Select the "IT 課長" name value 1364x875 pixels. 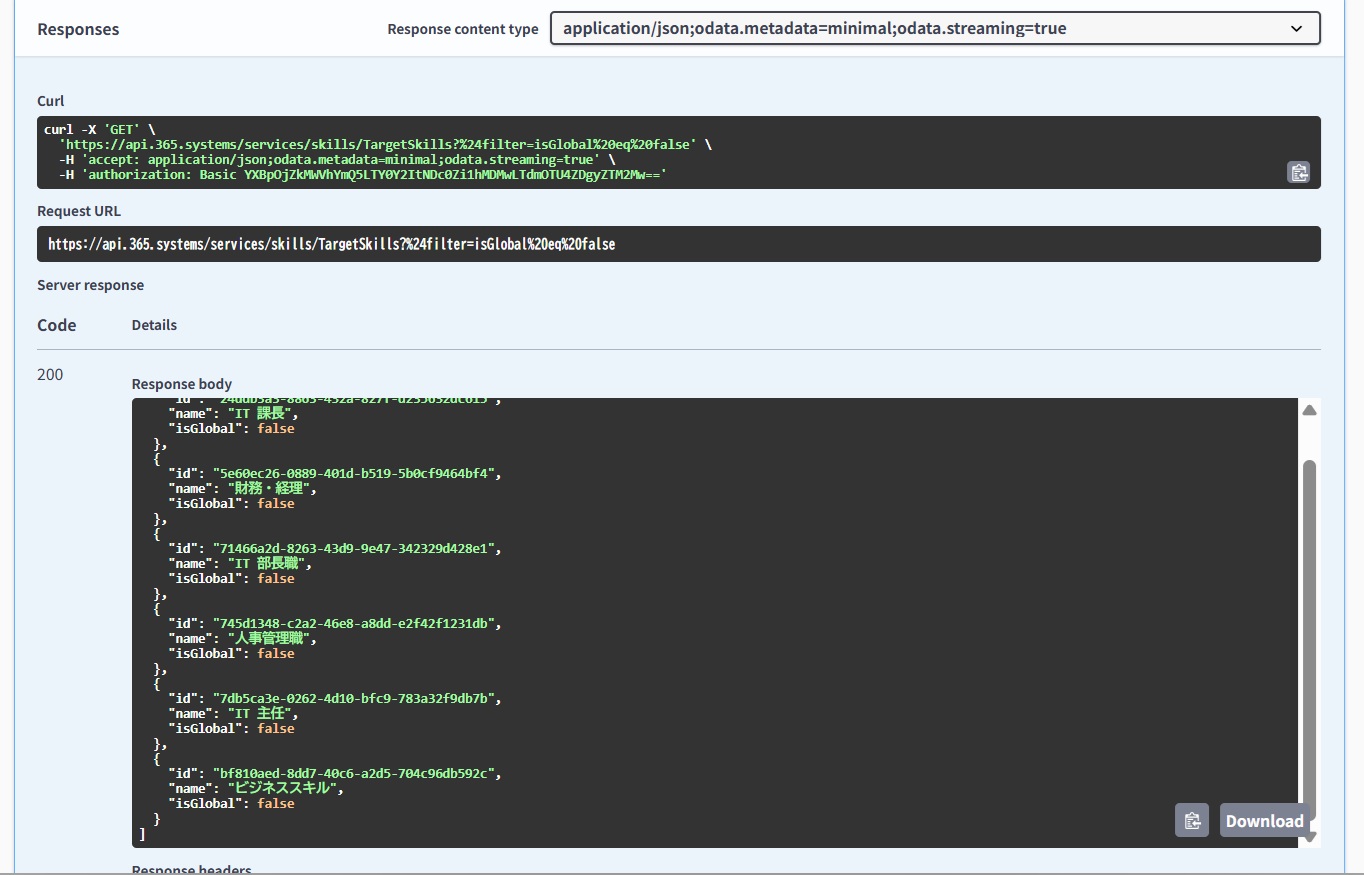click(x=262, y=413)
